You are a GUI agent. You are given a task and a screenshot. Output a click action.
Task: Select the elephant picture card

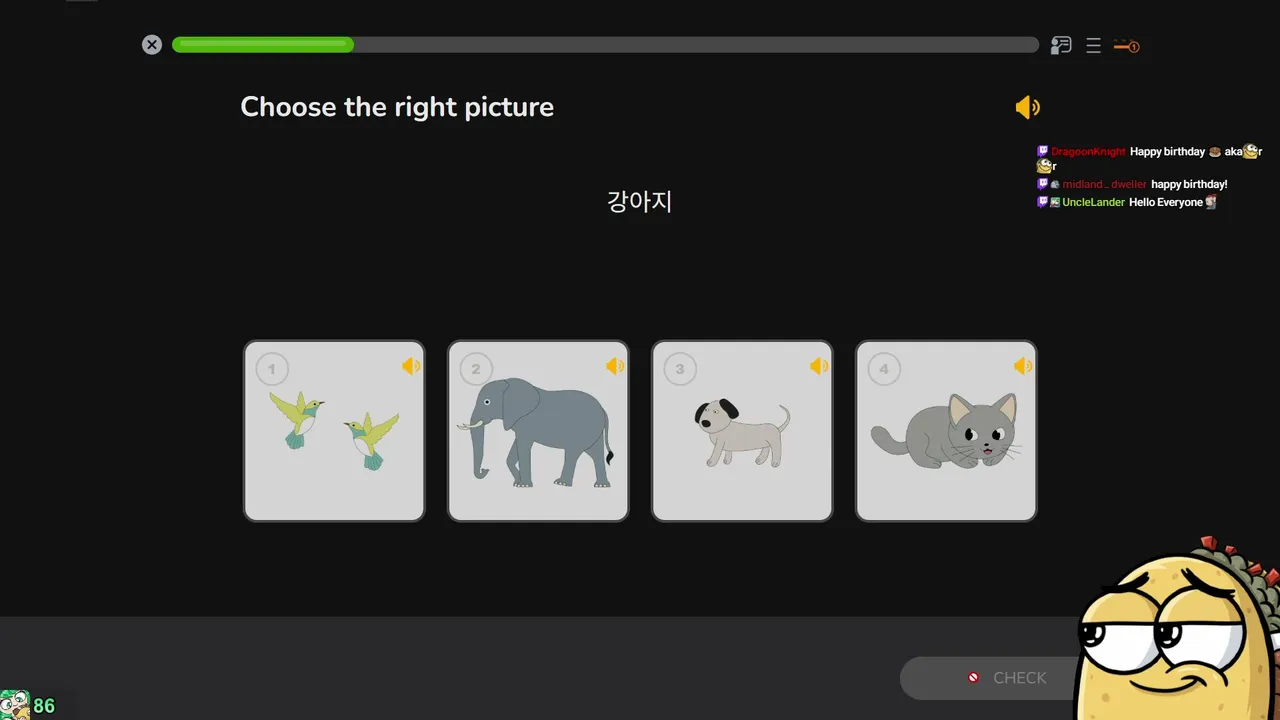538,431
